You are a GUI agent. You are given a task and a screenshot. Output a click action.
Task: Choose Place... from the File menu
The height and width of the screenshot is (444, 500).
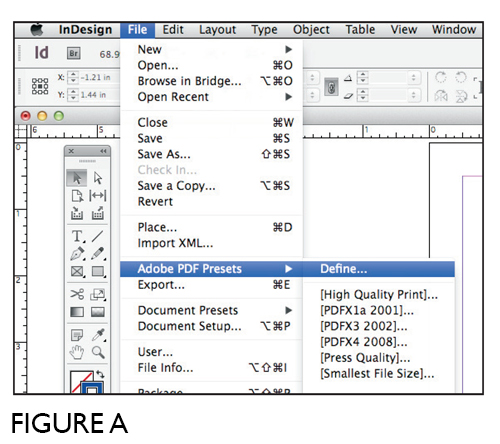211,227
